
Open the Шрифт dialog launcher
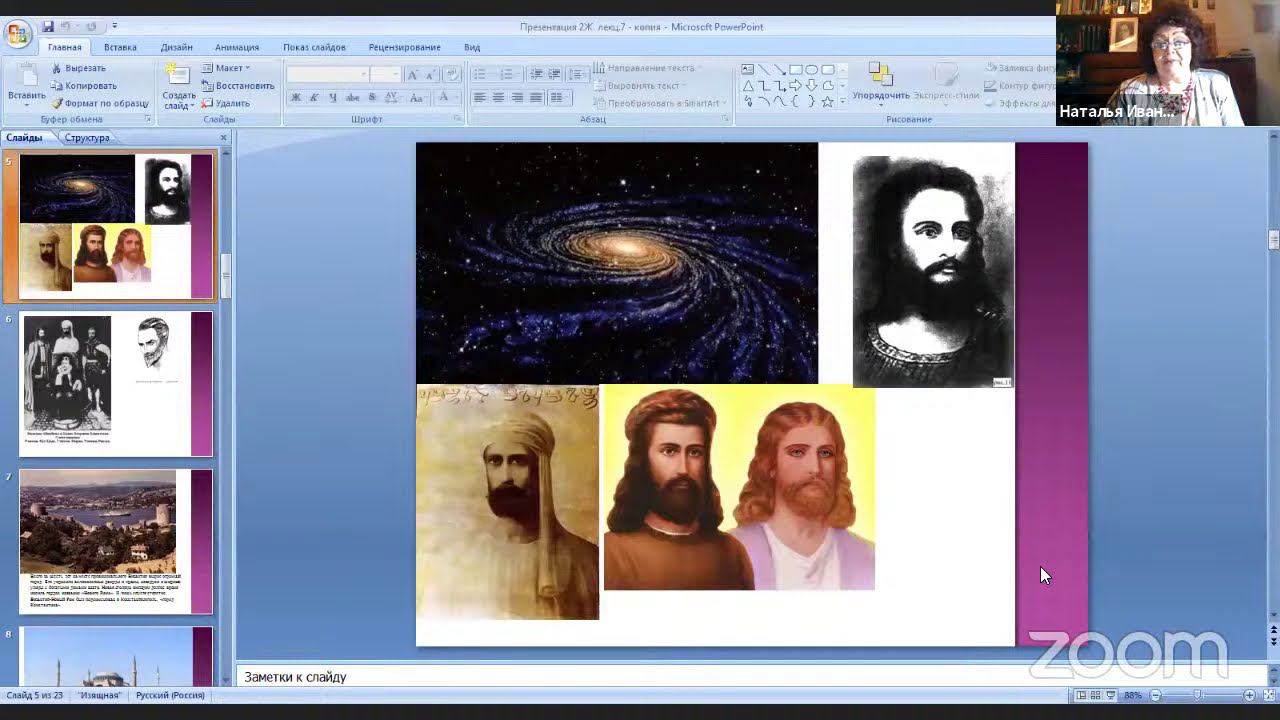coord(458,119)
